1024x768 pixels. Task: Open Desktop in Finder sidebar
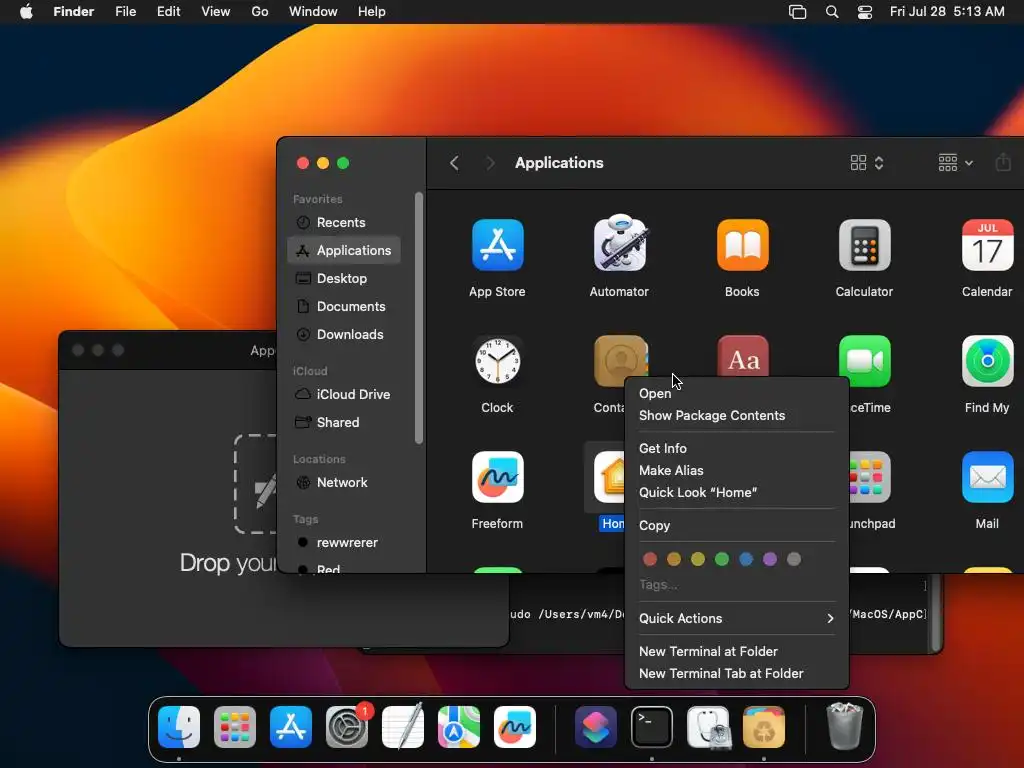(344, 278)
